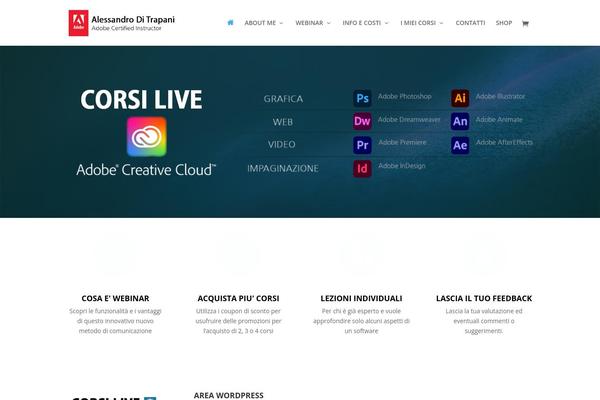The image size is (600, 400).
Task: Click the Adobe logo in the header
Action: (78, 23)
